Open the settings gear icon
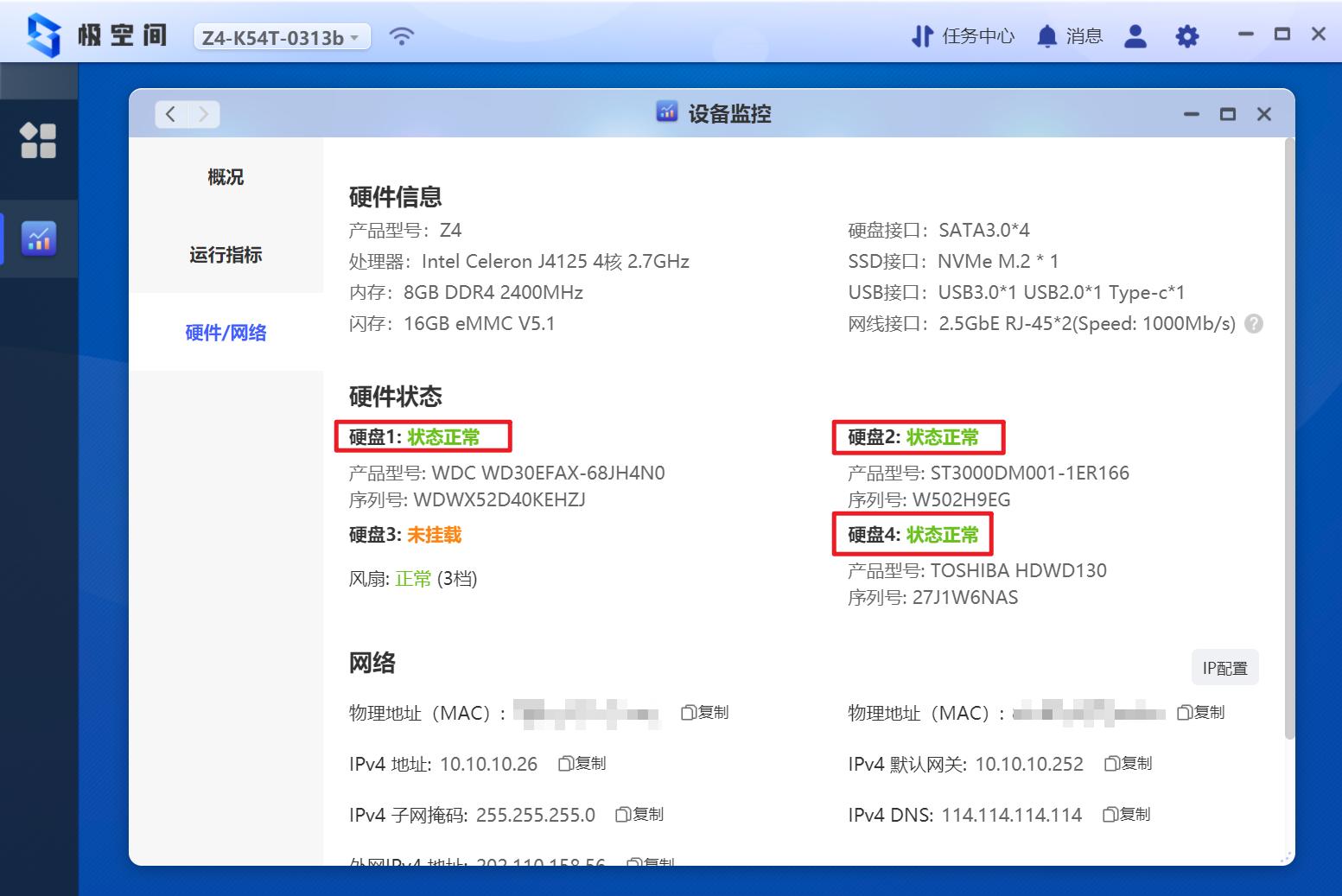 coord(1186,36)
